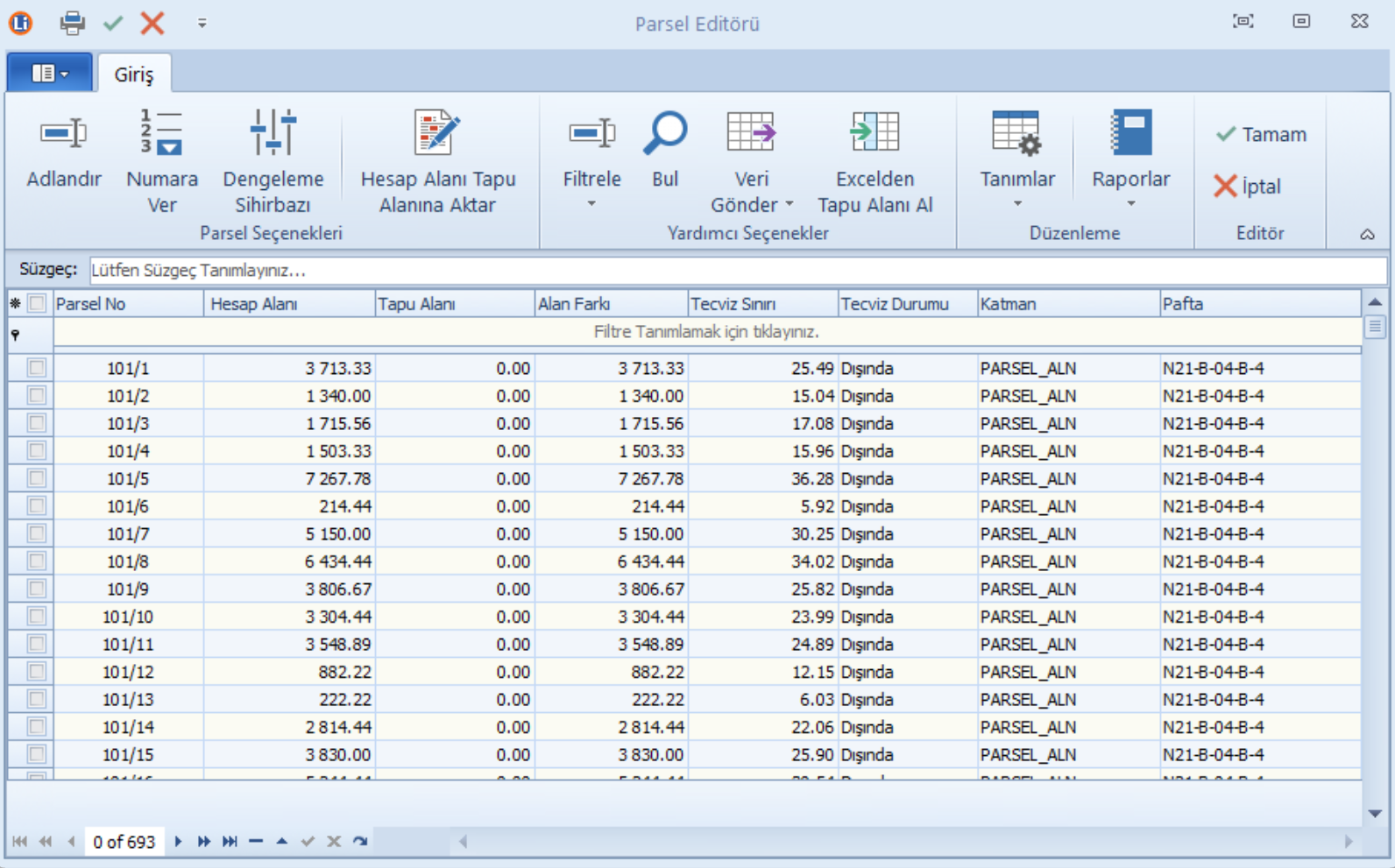
Task: Go to next page in navigator
Action: click(x=204, y=842)
